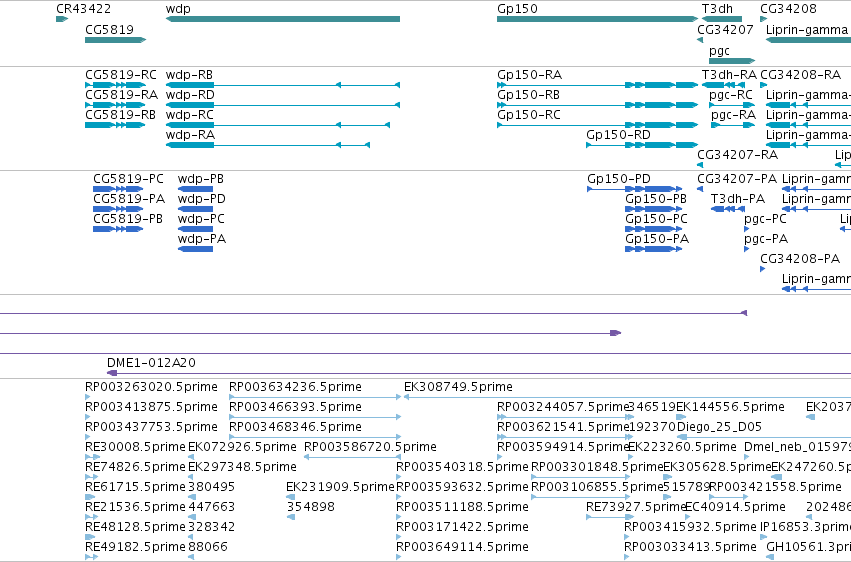Select transcript CG5819-RA
The height and width of the screenshot is (562, 851).
pyautogui.click(x=116, y=105)
